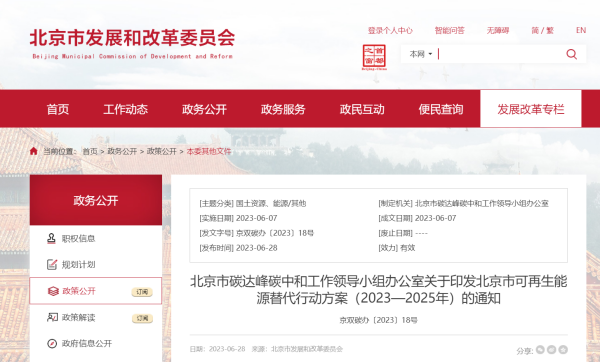The image size is (600, 362).
Task: Click the red Capital Window seal logo
Action: pos(374,57)
